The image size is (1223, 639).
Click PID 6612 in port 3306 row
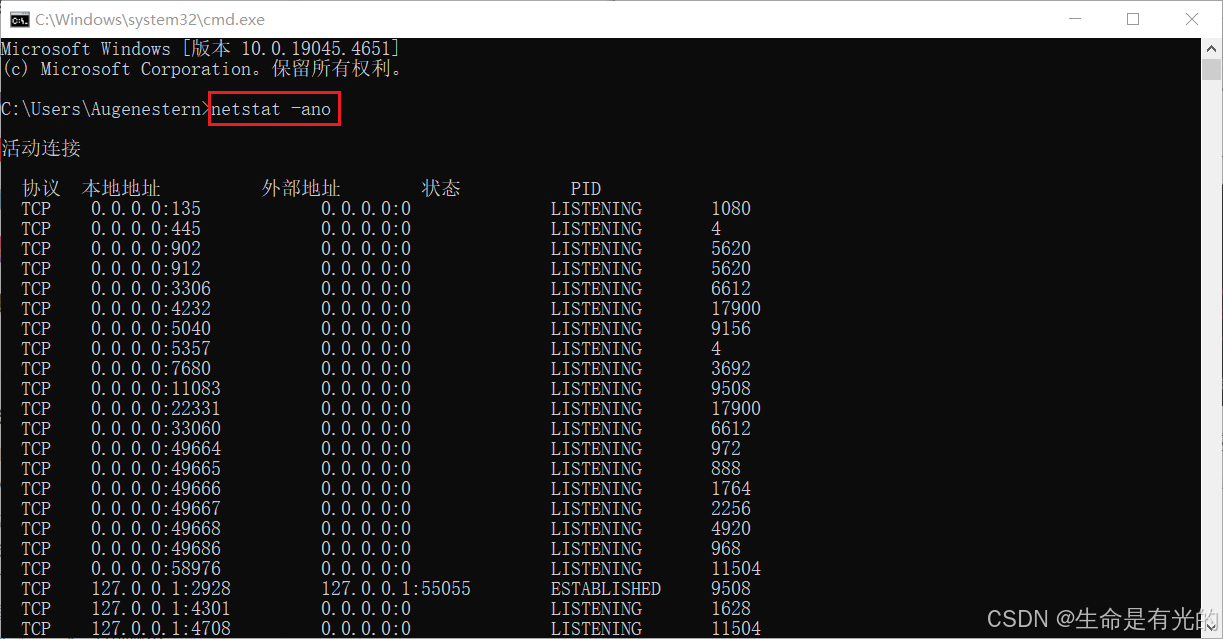[x=731, y=289]
